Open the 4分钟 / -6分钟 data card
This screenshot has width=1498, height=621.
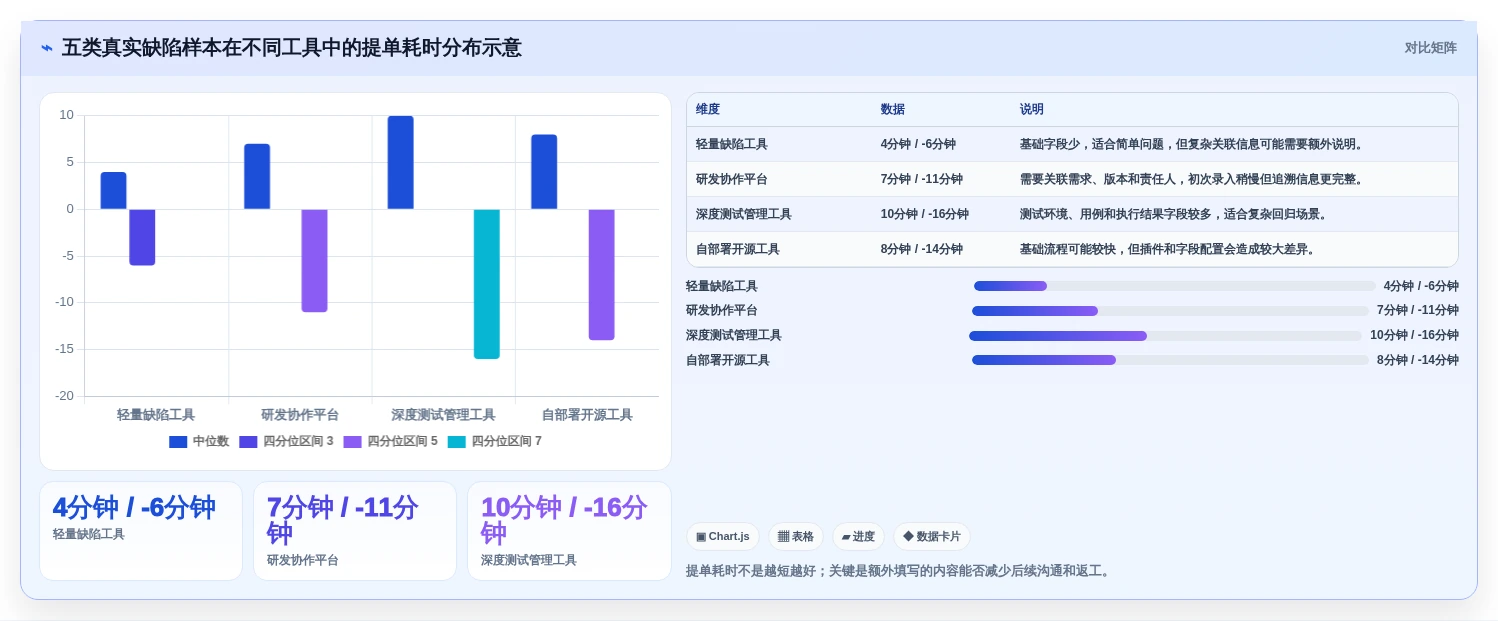tap(141, 531)
